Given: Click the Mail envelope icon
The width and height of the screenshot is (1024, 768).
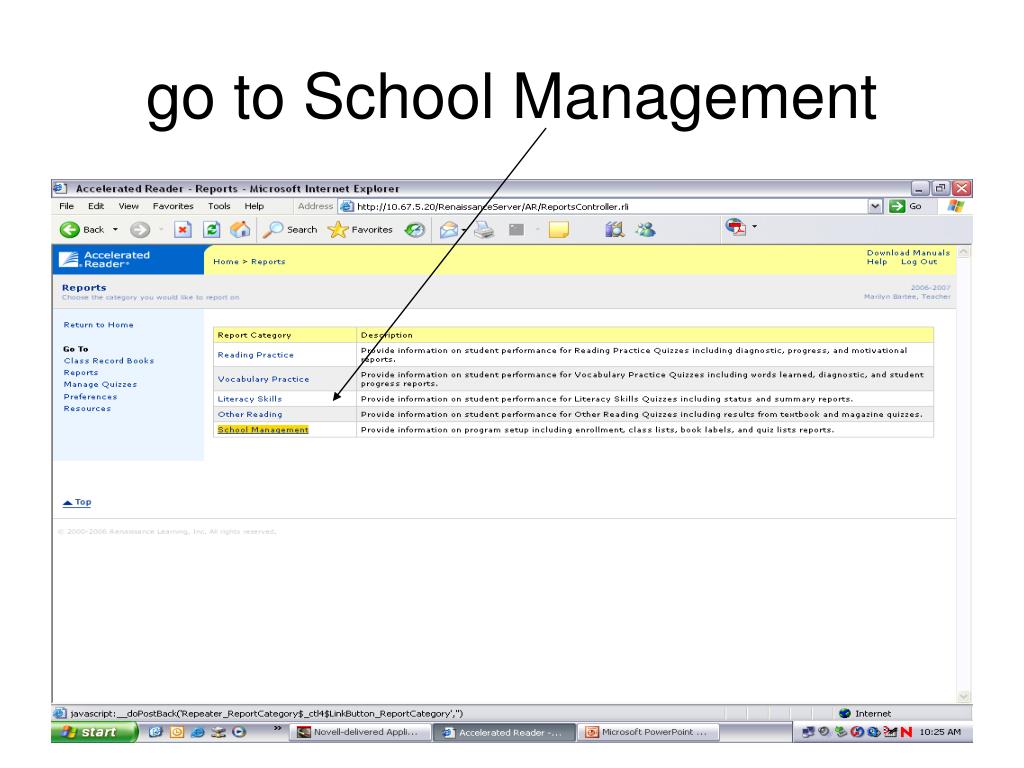Looking at the screenshot, I should point(449,230).
